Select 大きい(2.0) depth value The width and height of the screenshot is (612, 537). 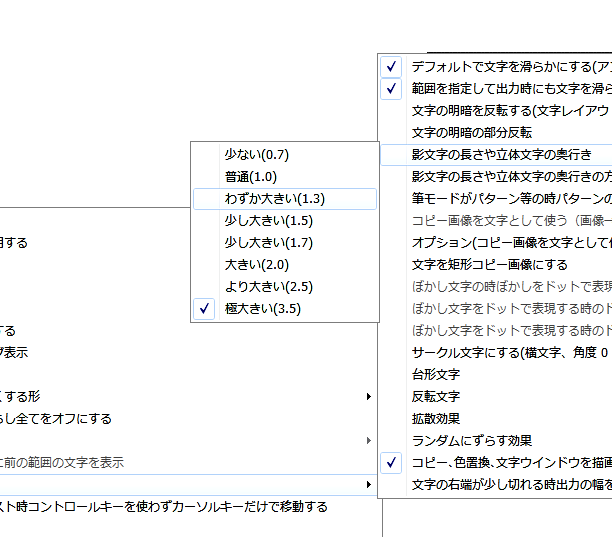click(x=256, y=265)
